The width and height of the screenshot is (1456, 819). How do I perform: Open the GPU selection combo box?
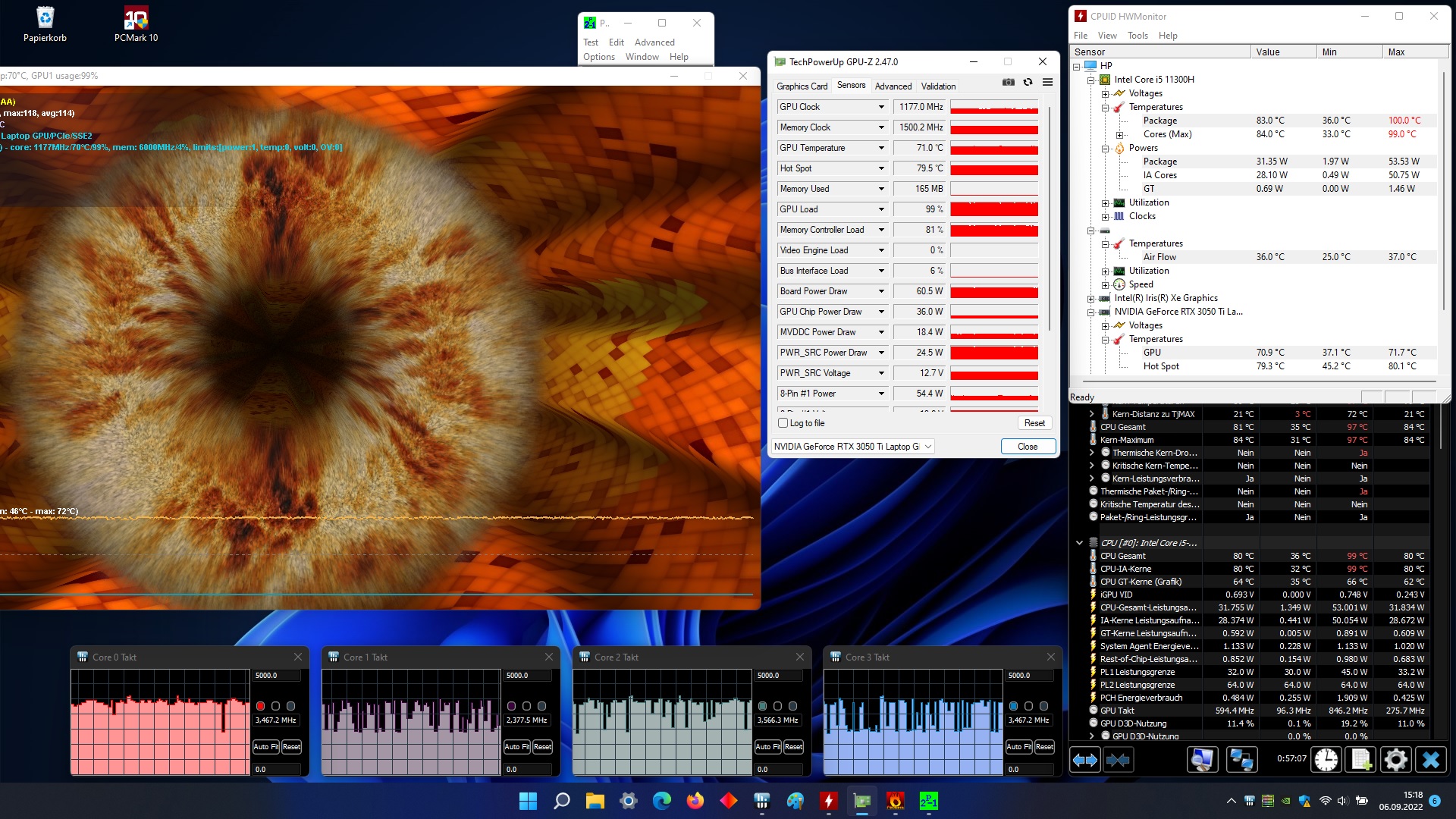[852, 447]
